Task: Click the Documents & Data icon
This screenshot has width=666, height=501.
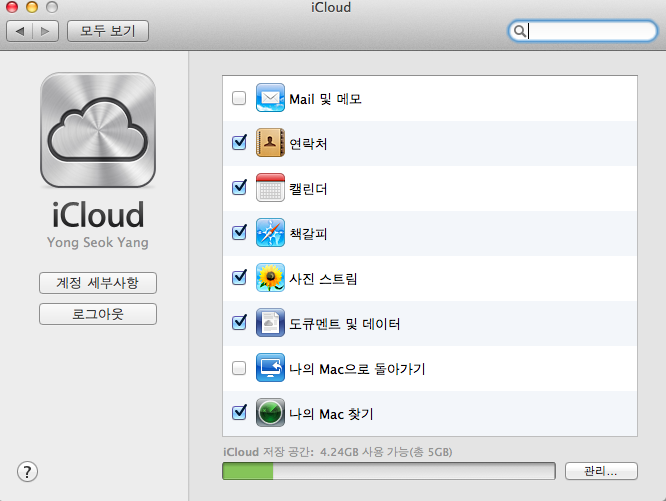Action: click(270, 323)
